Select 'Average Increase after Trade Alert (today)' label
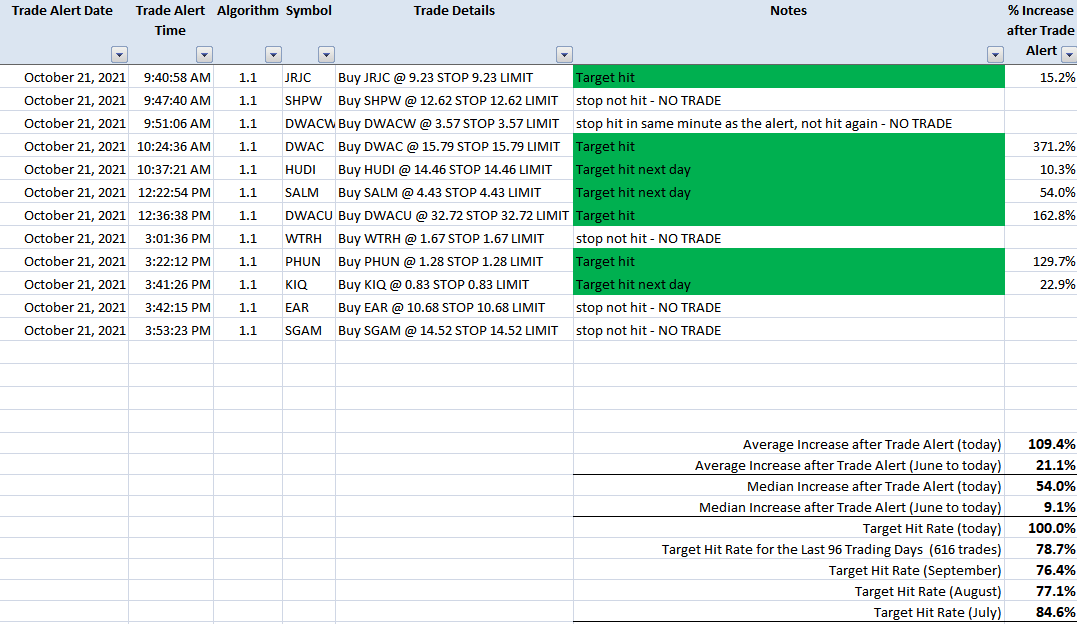This screenshot has height=624, width=1077. pyautogui.click(x=872, y=445)
